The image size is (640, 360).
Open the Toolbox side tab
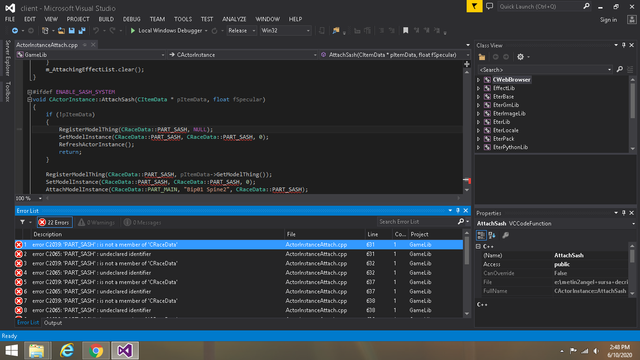click(7, 91)
